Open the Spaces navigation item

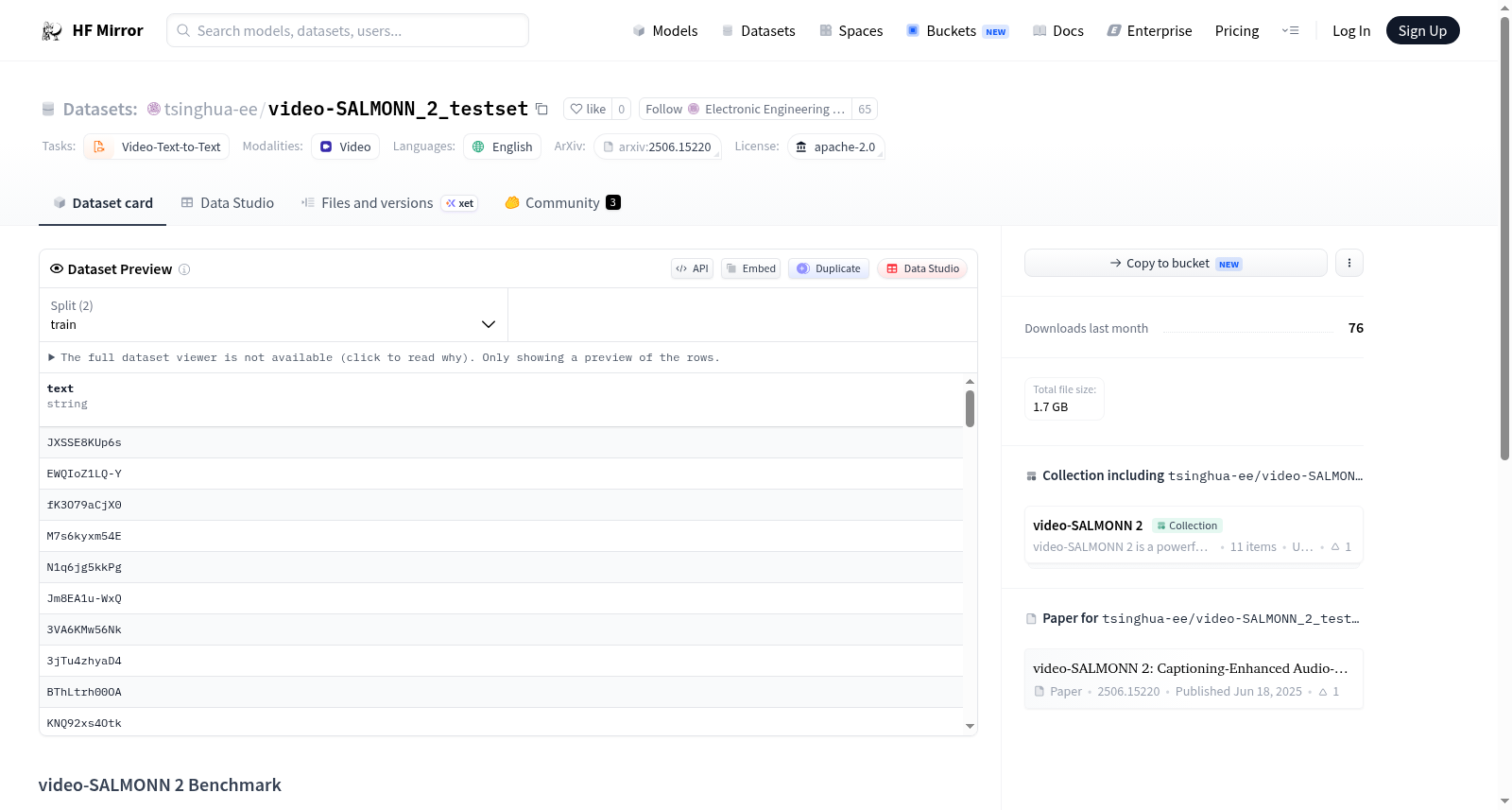click(x=851, y=31)
